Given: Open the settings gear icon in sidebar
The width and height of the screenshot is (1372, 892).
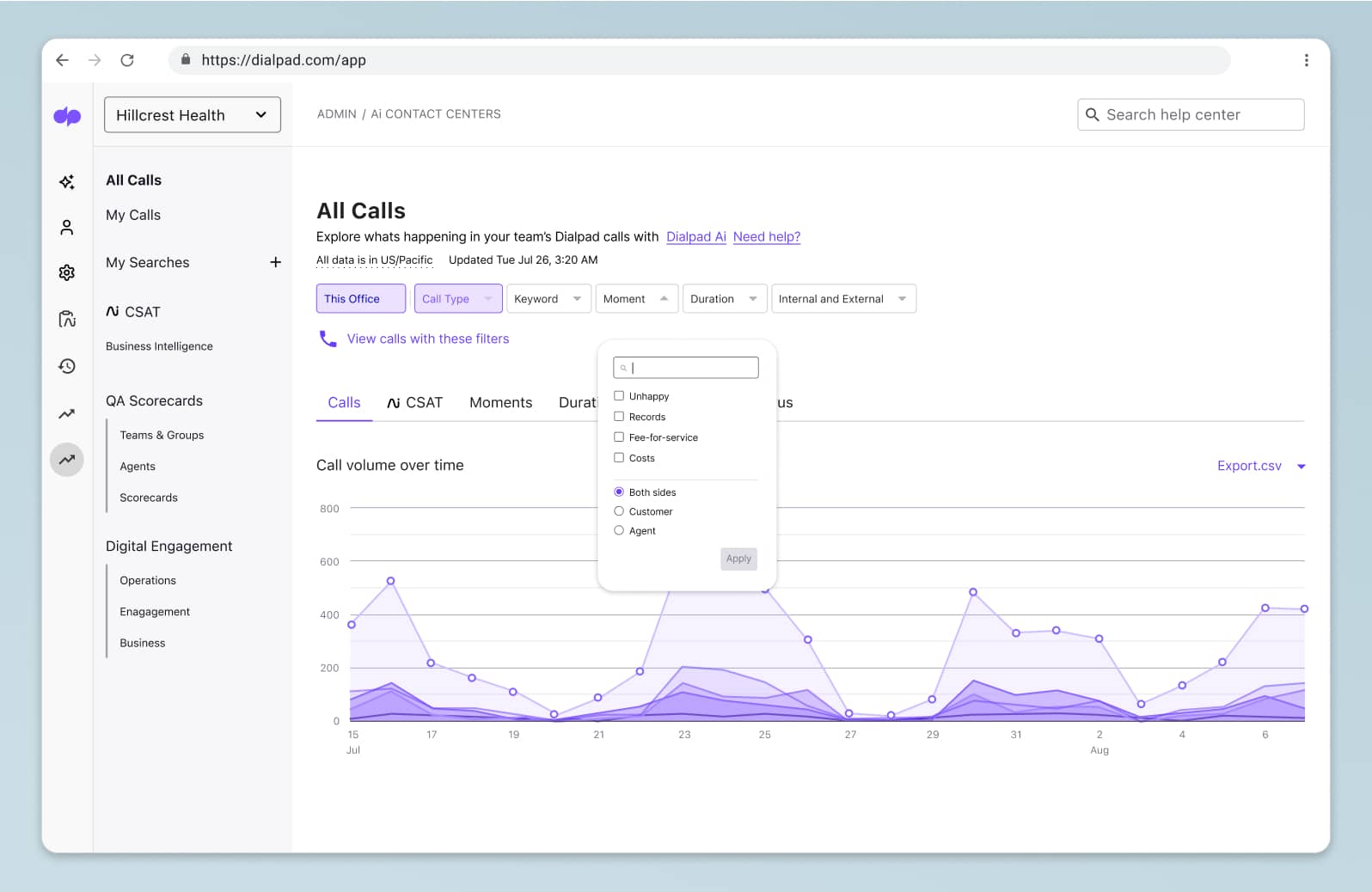Looking at the screenshot, I should coord(67,272).
